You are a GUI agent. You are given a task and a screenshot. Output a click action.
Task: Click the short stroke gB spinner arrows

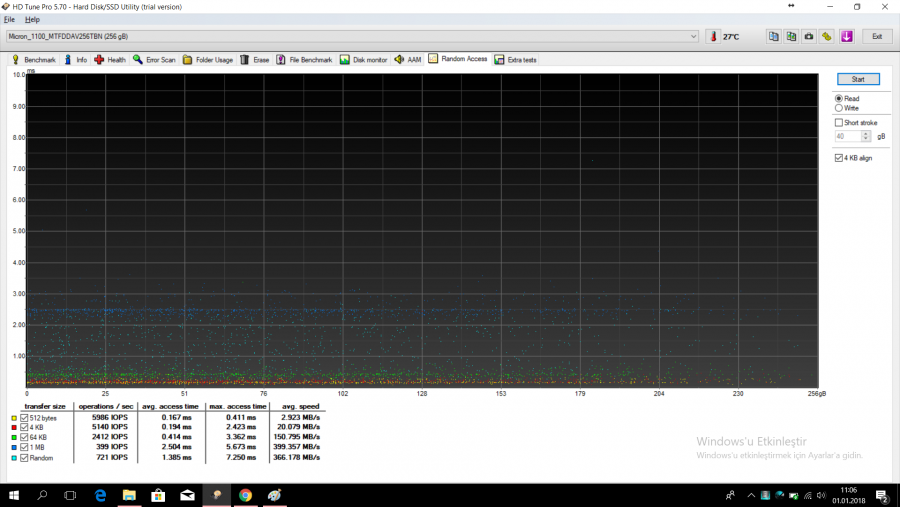[868, 136]
